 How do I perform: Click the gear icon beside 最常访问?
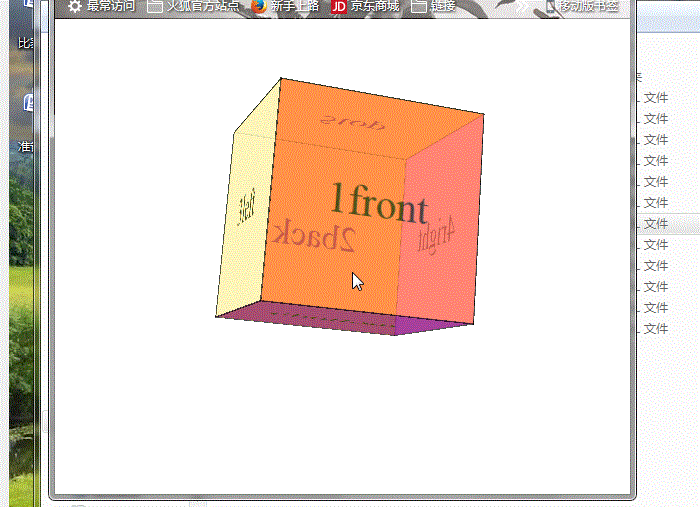tap(74, 6)
